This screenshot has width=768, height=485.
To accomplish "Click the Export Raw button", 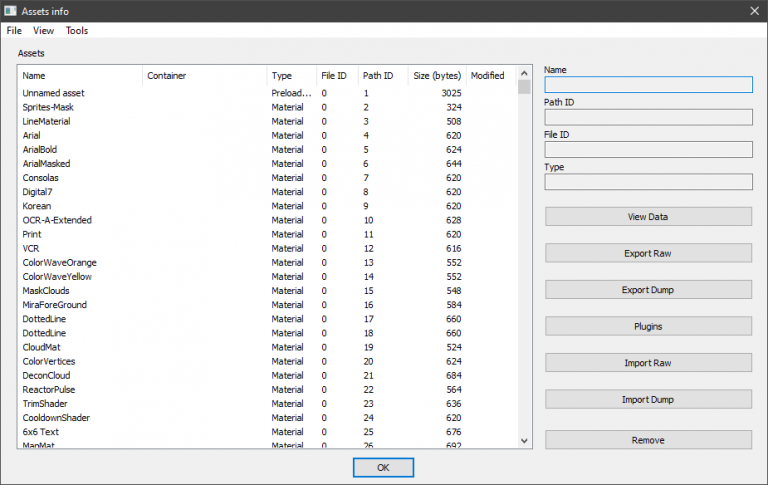I will point(648,253).
